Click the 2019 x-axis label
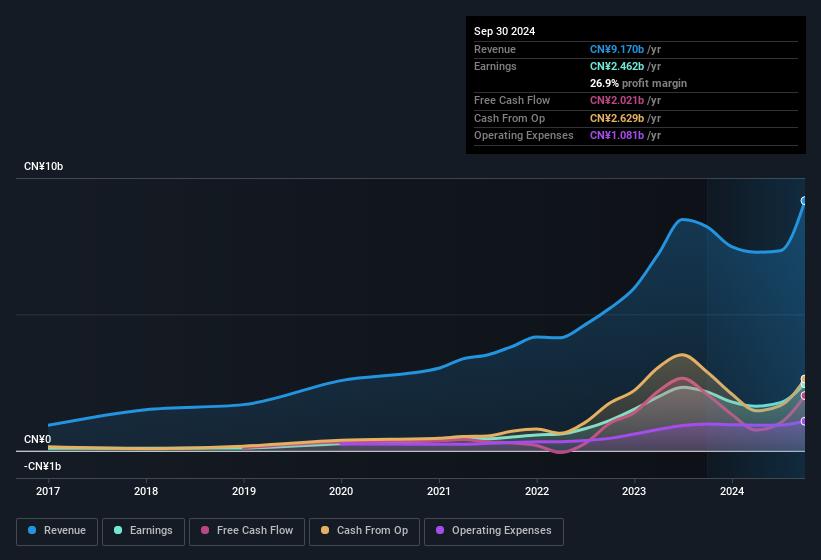This screenshot has height=560, width=821. point(243,491)
